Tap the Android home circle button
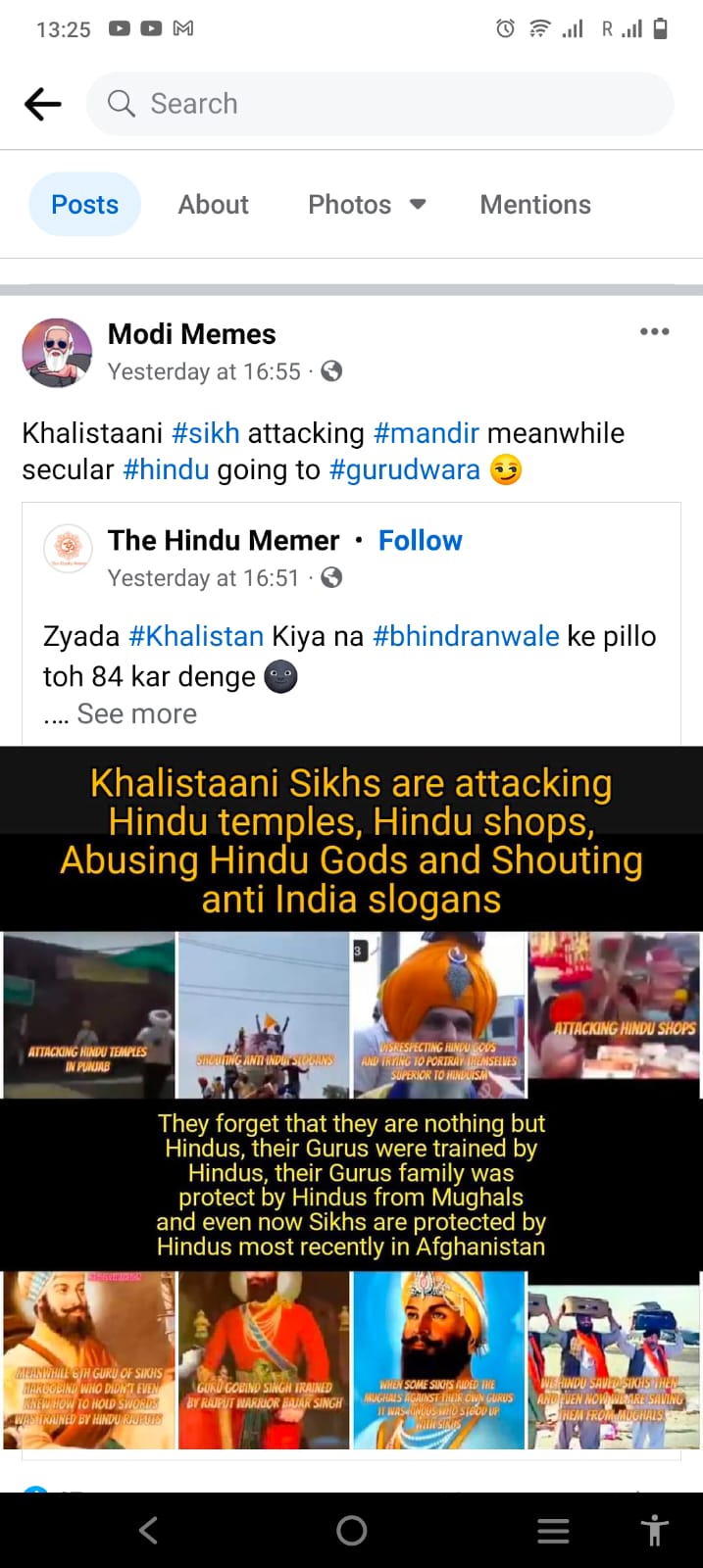Viewport: 703px width, 1568px height. (x=351, y=1530)
